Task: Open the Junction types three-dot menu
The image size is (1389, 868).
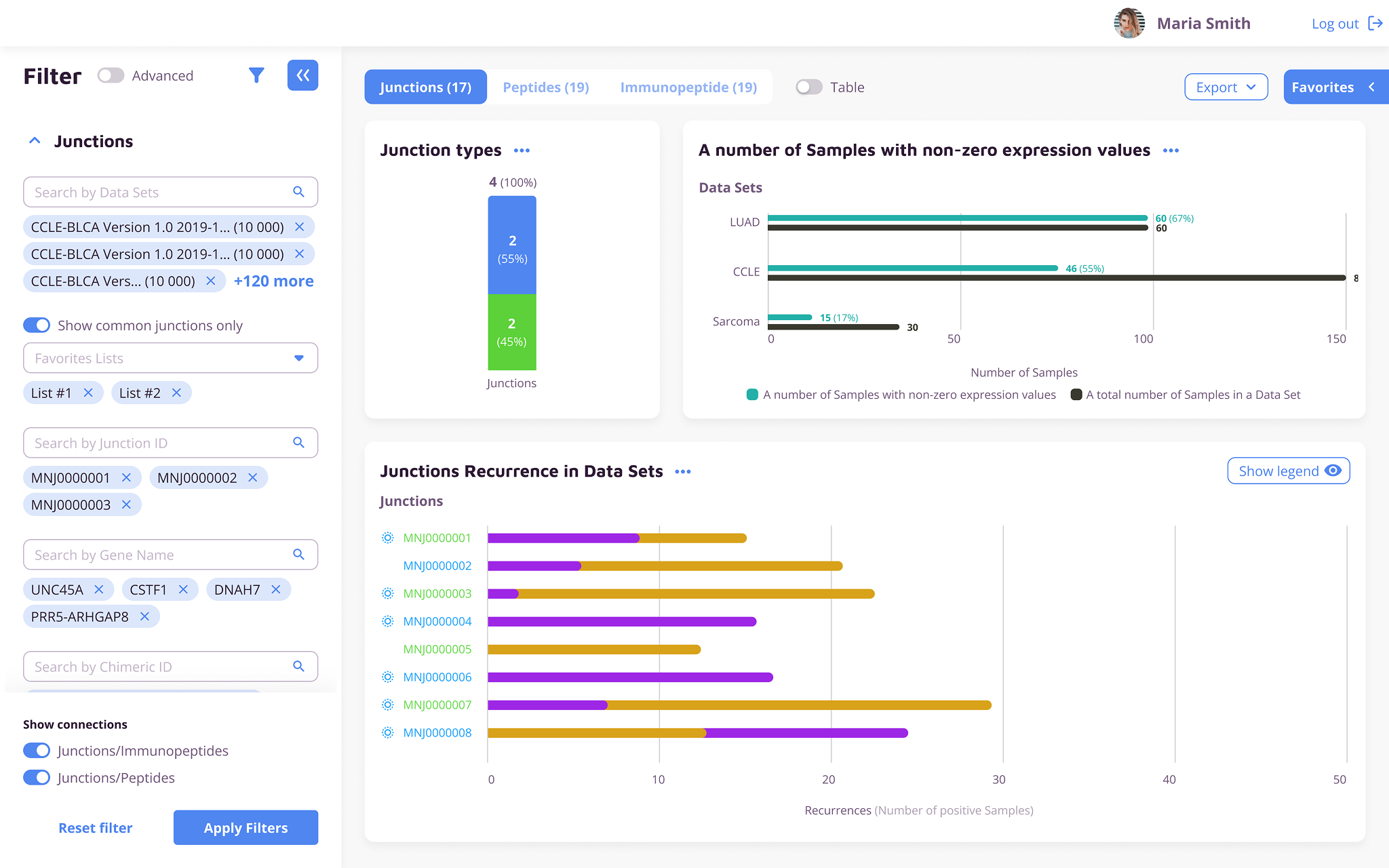Action: (x=522, y=151)
